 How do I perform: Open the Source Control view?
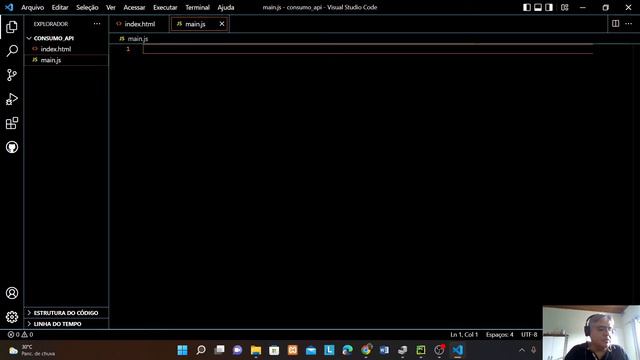[x=12, y=75]
